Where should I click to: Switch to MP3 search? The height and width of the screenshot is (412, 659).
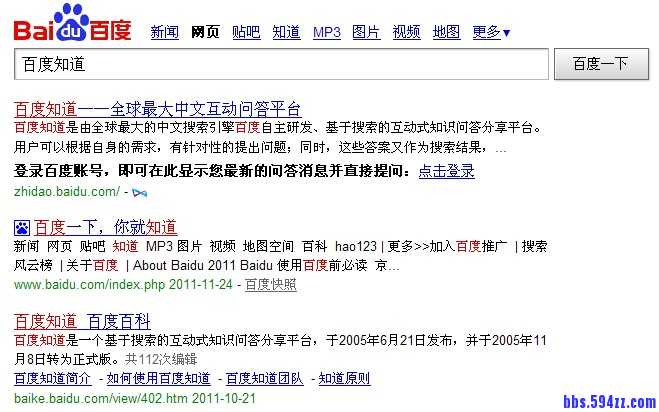tap(326, 32)
